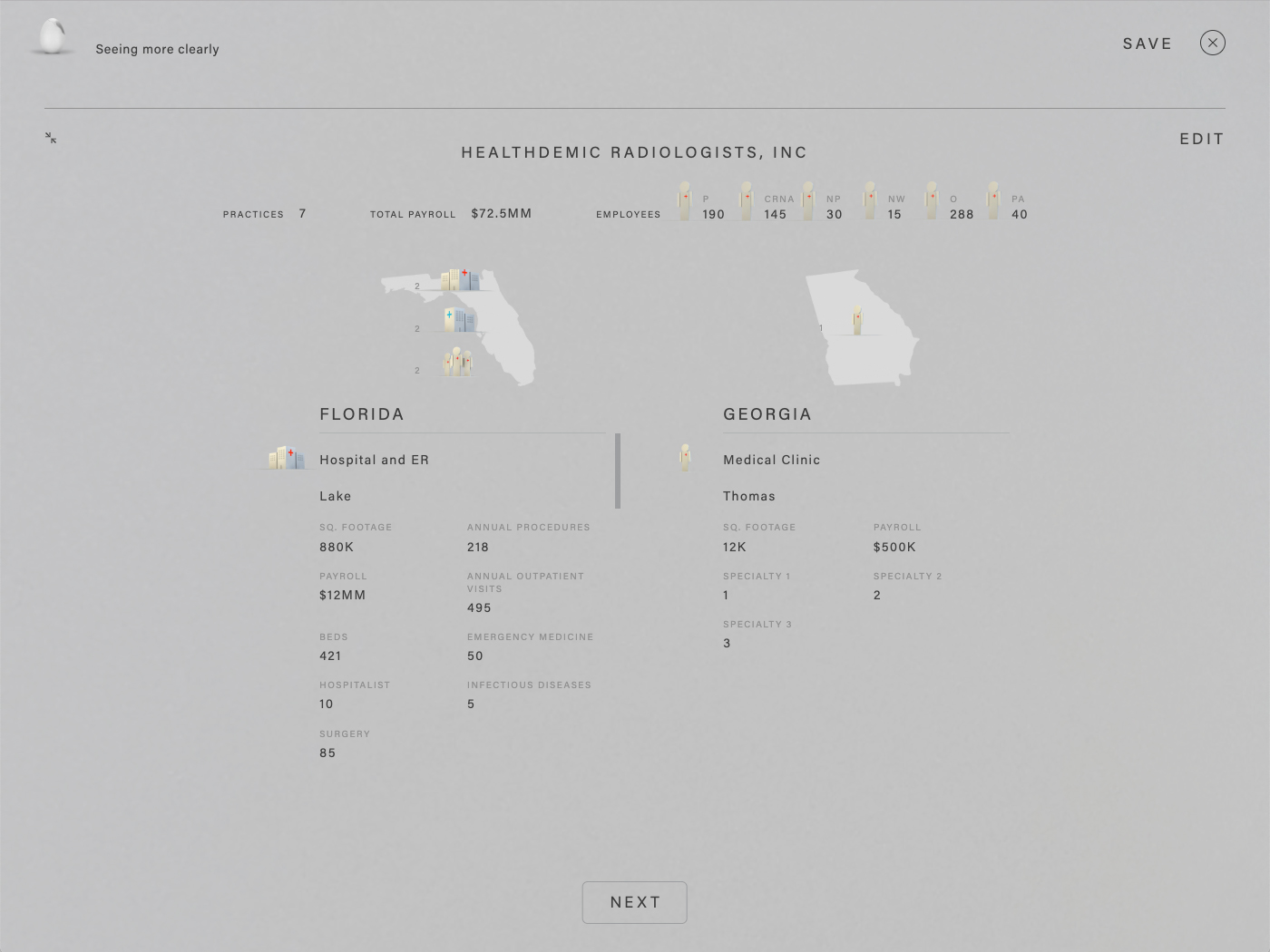The height and width of the screenshot is (952, 1270).
Task: Select the PA employee figure icon
Action: (993, 201)
